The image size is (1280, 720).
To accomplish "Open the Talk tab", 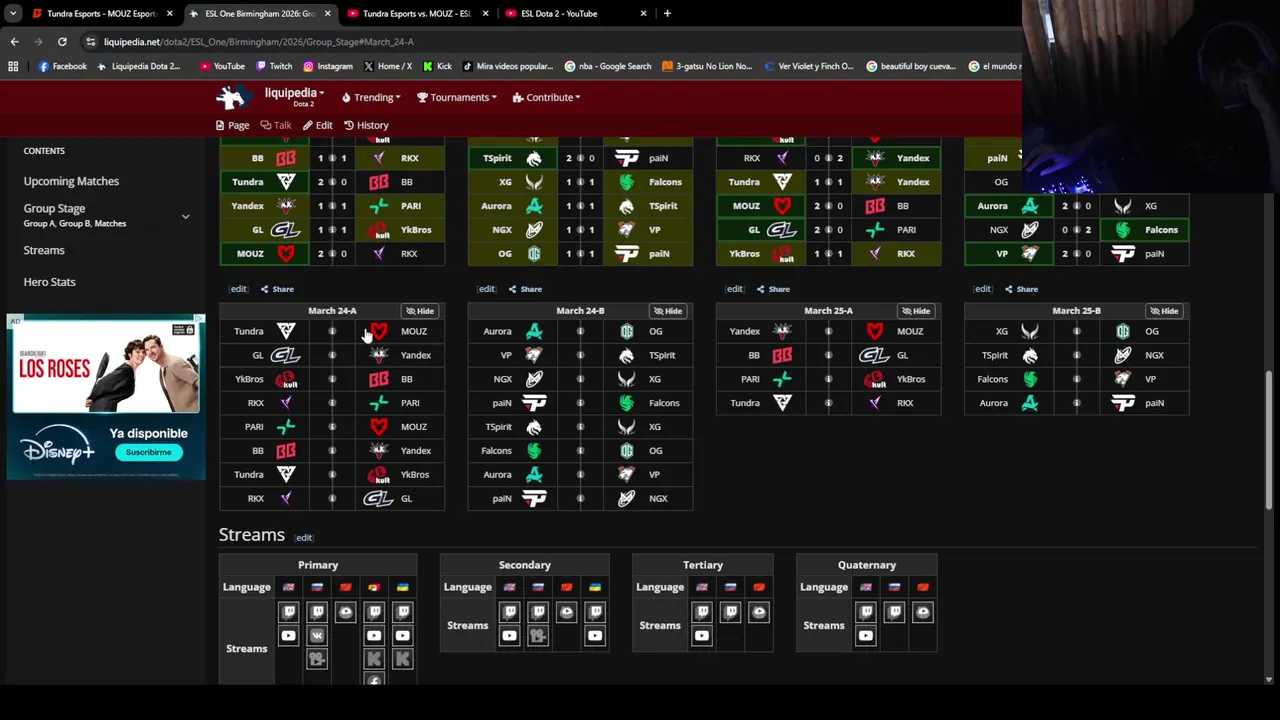I will click(276, 125).
